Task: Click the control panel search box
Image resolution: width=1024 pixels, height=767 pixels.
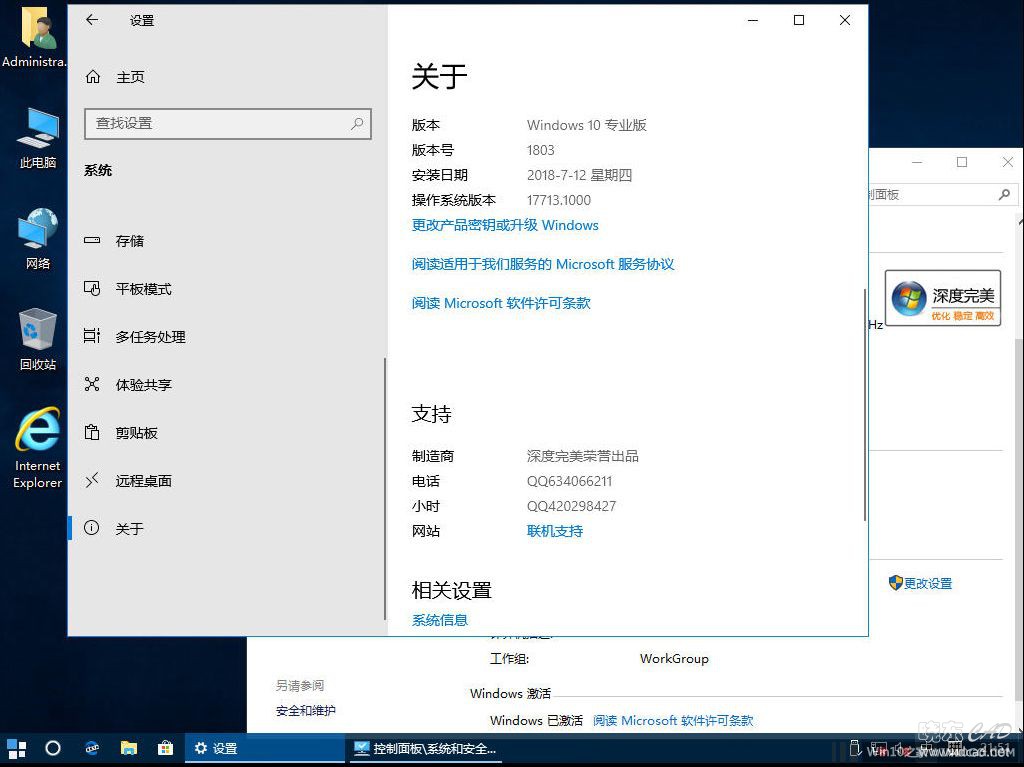Action: coord(943,195)
